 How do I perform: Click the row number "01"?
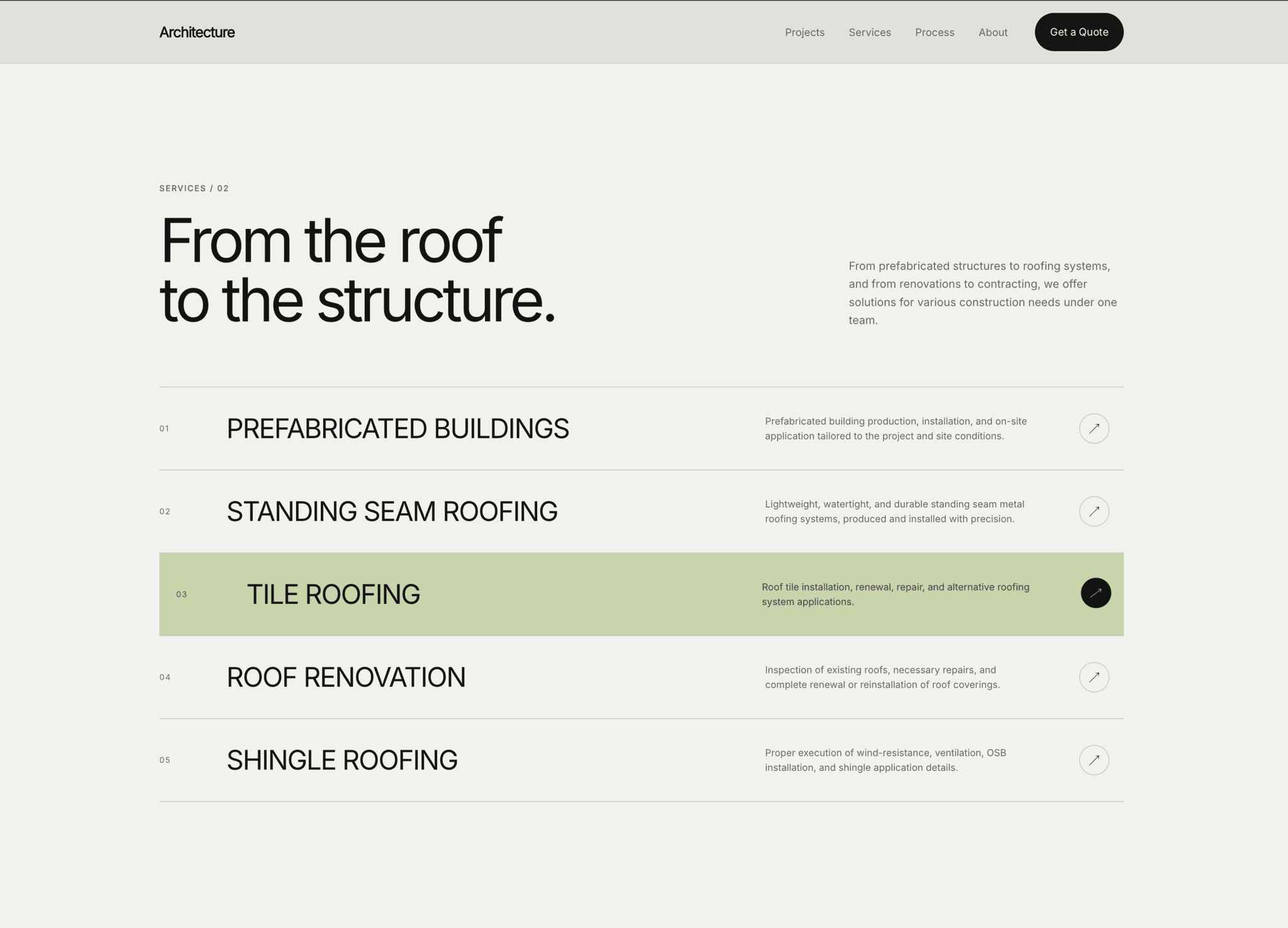164,428
